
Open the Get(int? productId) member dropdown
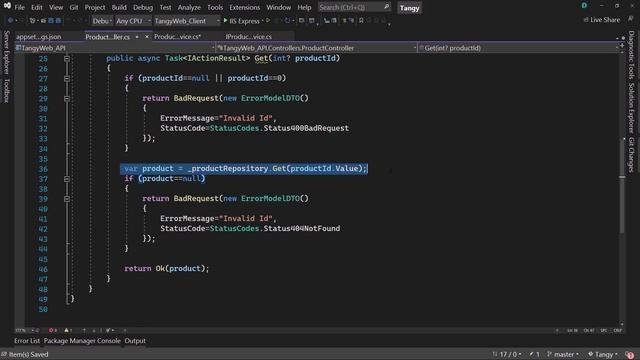519,48
